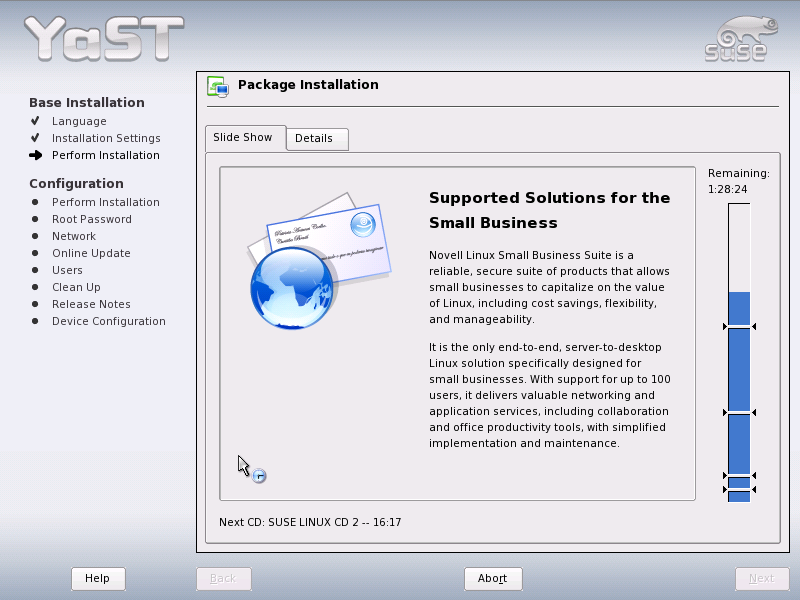This screenshot has width=800, height=600.
Task: Click the Supported Solutions for the Small Business heading
Action: pyautogui.click(x=549, y=210)
